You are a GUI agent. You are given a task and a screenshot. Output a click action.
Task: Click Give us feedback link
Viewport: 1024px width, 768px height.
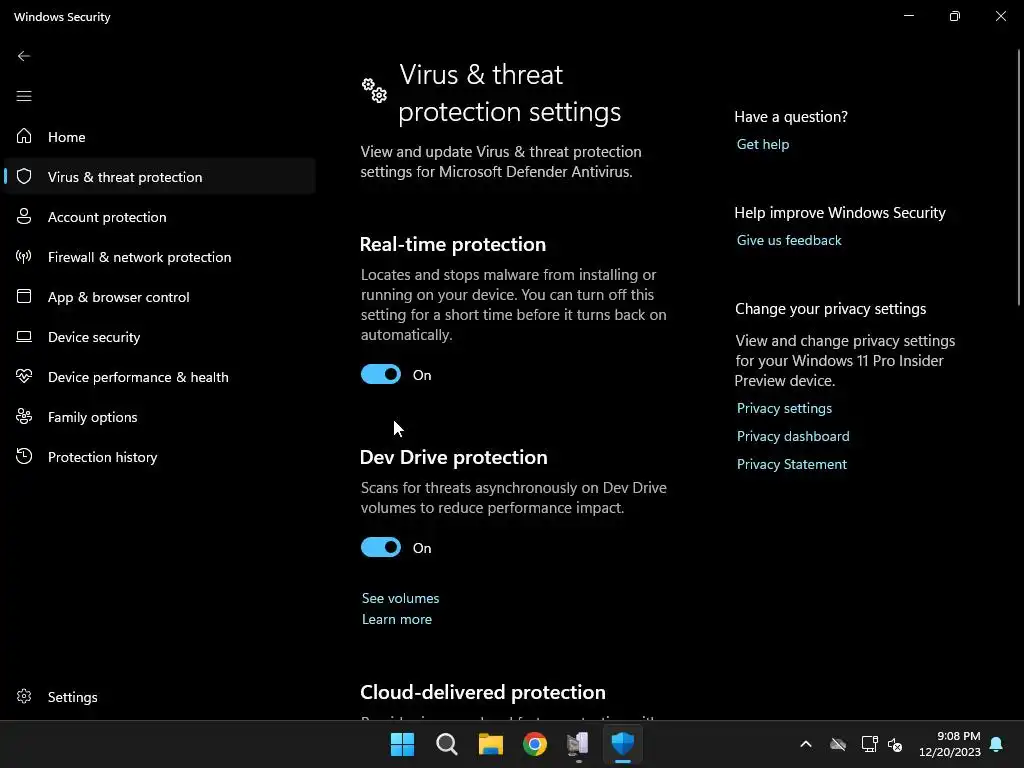789,240
